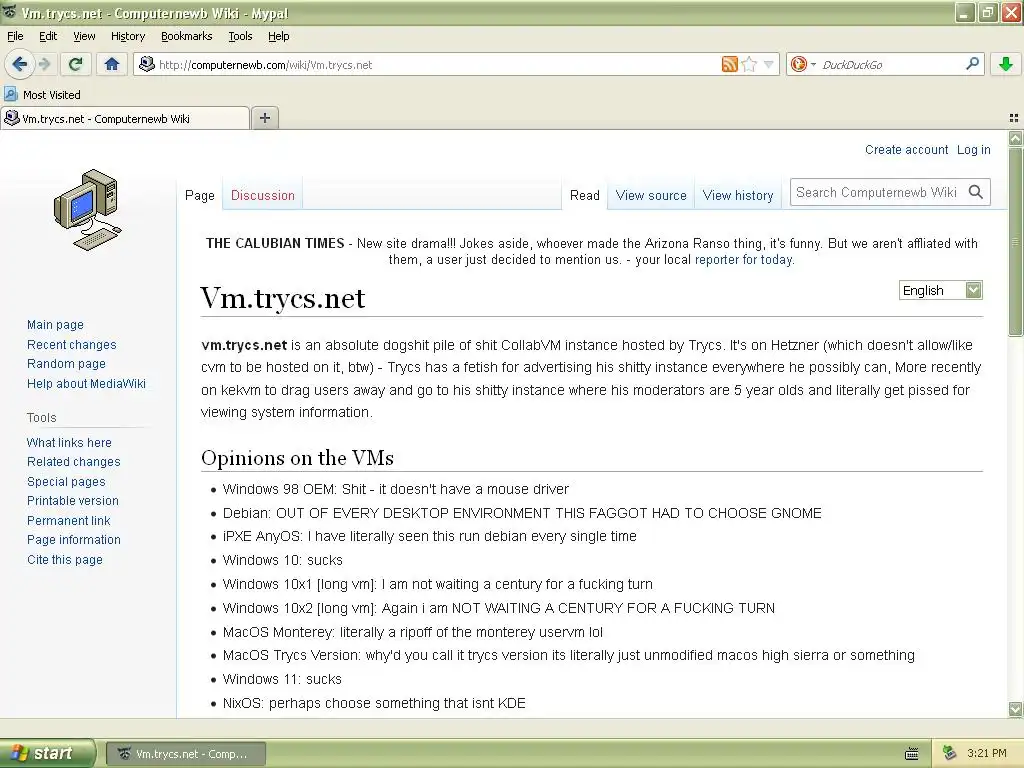Viewport: 1024px width, 768px height.
Task: Open the Edit menu
Action: tap(48, 36)
